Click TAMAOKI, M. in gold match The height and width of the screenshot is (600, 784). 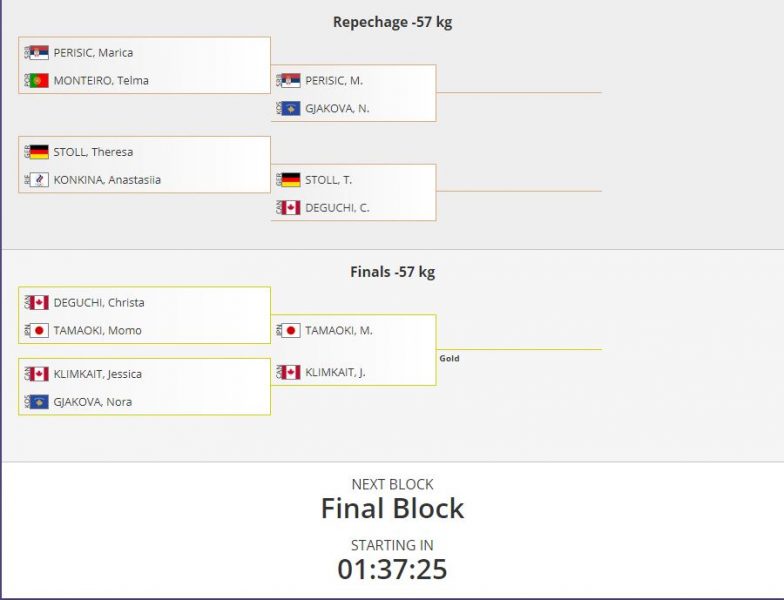(338, 330)
